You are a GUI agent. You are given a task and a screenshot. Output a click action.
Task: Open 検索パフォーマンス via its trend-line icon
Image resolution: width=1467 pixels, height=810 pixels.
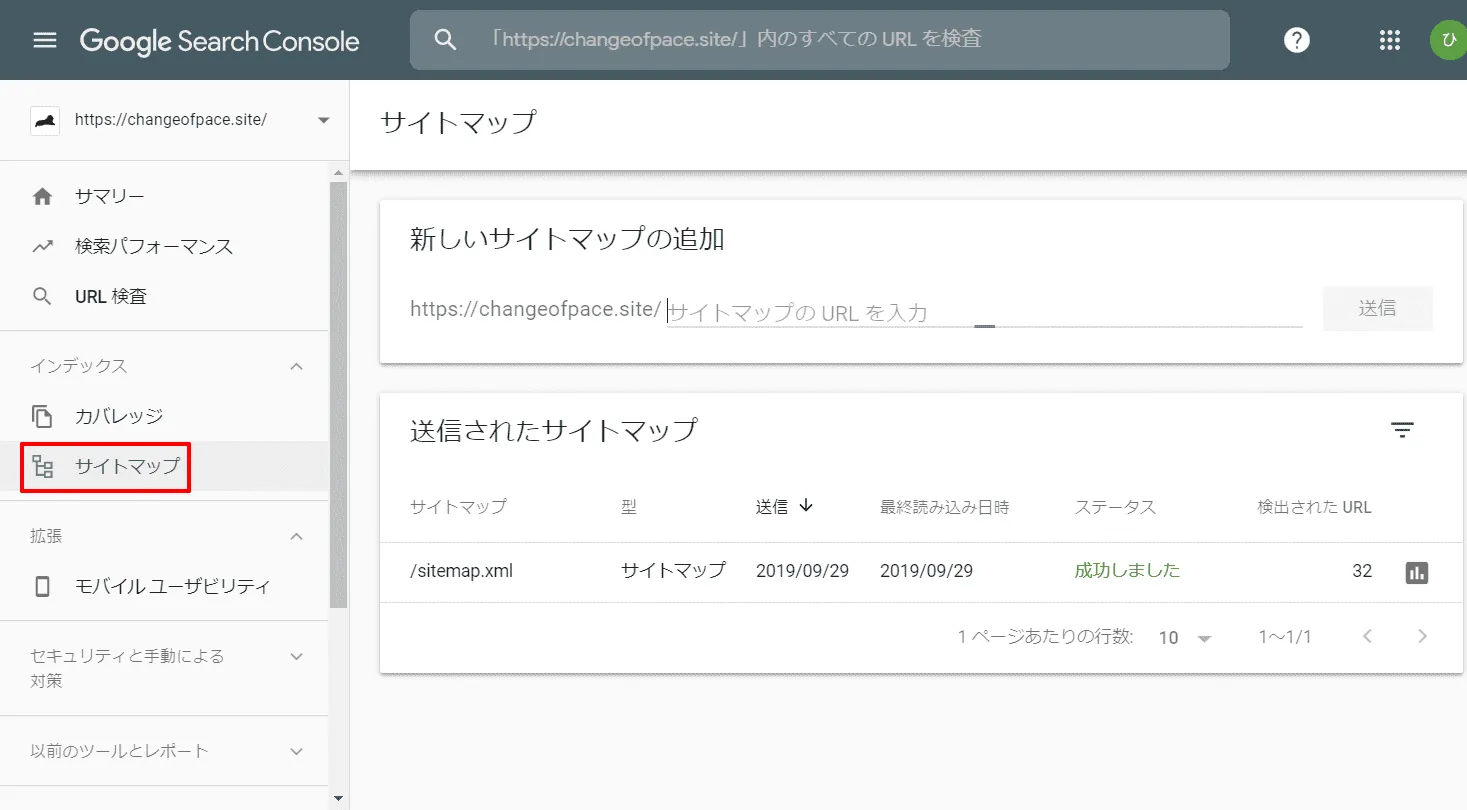click(x=42, y=245)
